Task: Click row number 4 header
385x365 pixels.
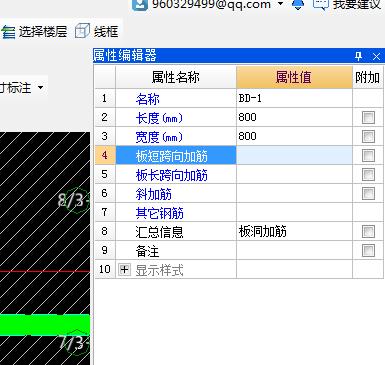Action: click(x=105, y=156)
